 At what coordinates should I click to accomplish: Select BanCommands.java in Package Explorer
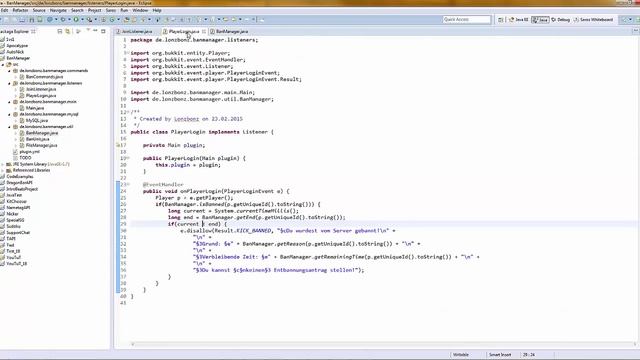(44, 77)
